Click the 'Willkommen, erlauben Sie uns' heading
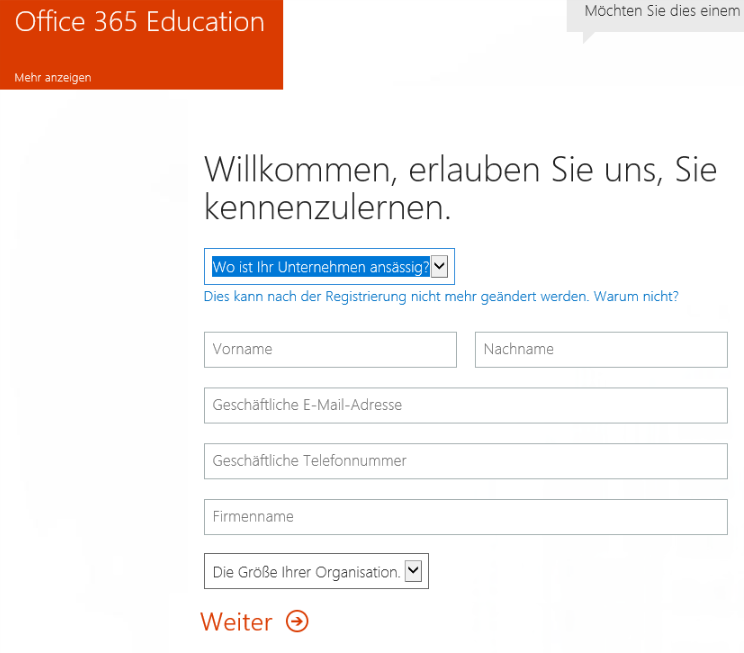This screenshot has height=653, width=744. (460, 188)
